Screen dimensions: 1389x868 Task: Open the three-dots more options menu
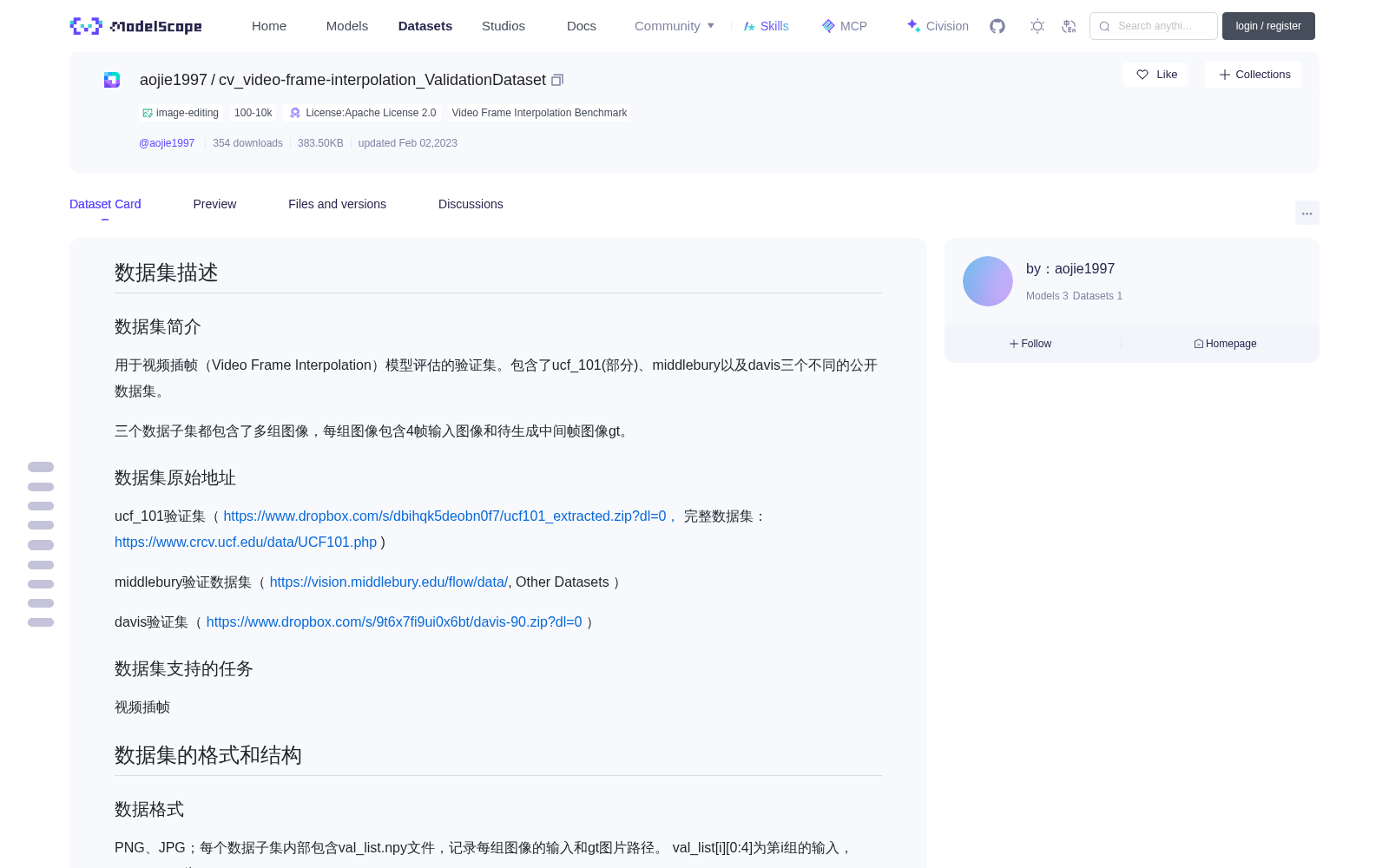1307,213
